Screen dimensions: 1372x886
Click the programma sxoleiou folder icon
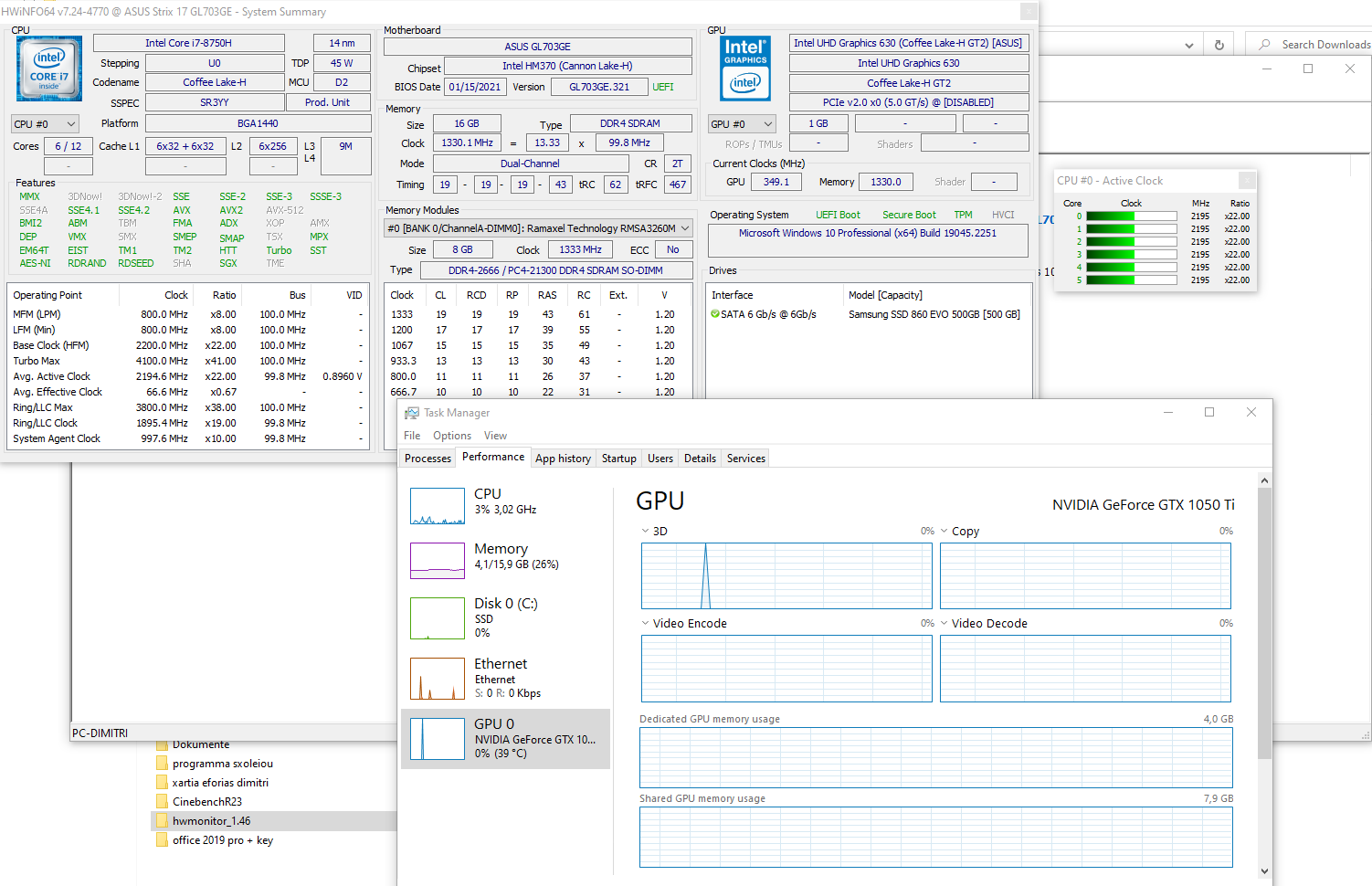(x=163, y=764)
